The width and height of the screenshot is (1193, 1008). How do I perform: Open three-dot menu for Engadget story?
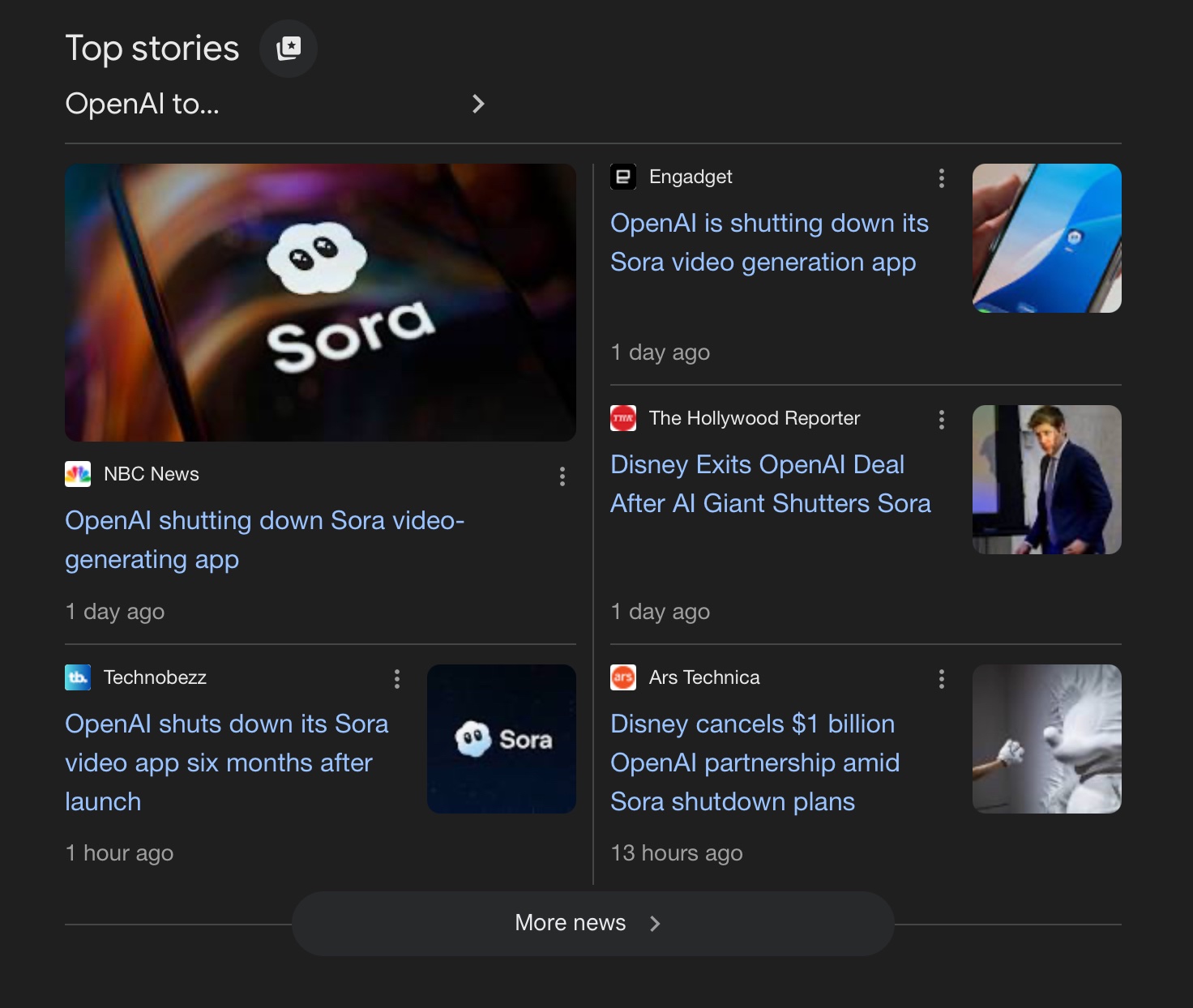coord(941,178)
